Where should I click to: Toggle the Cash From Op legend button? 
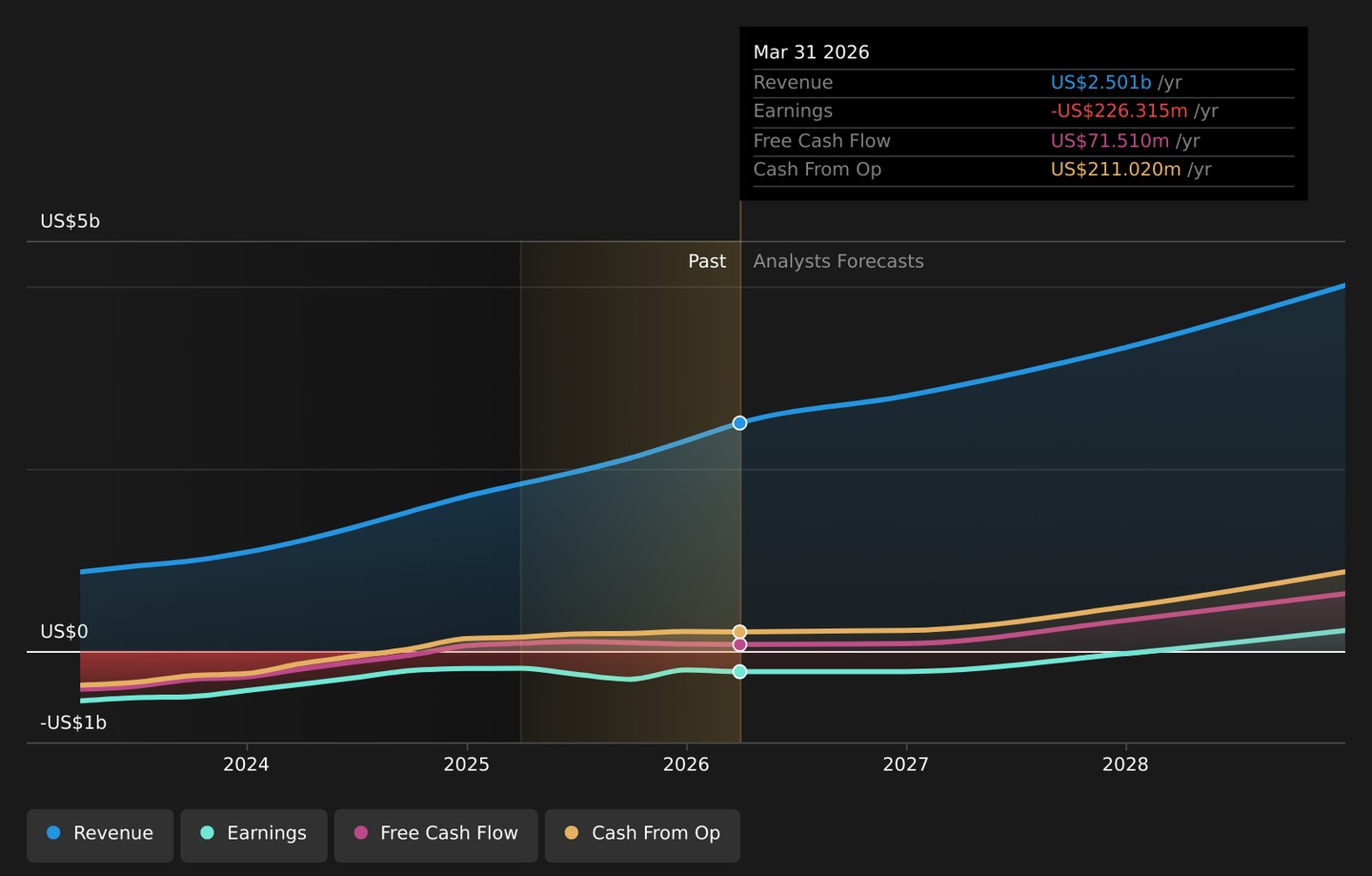pos(642,835)
